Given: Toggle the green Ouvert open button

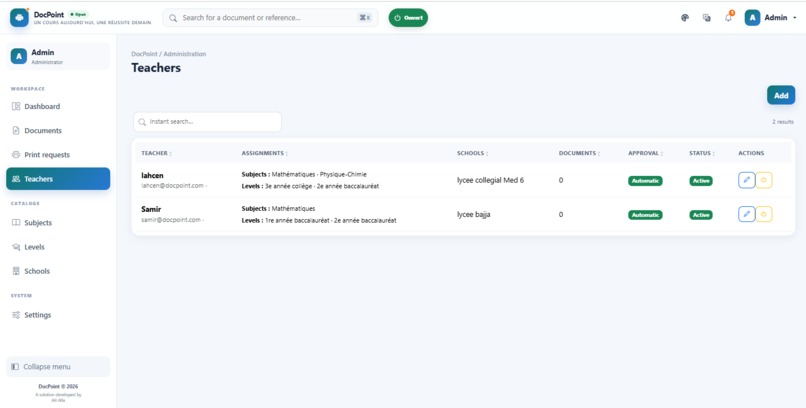Looking at the screenshot, I should 408,17.
